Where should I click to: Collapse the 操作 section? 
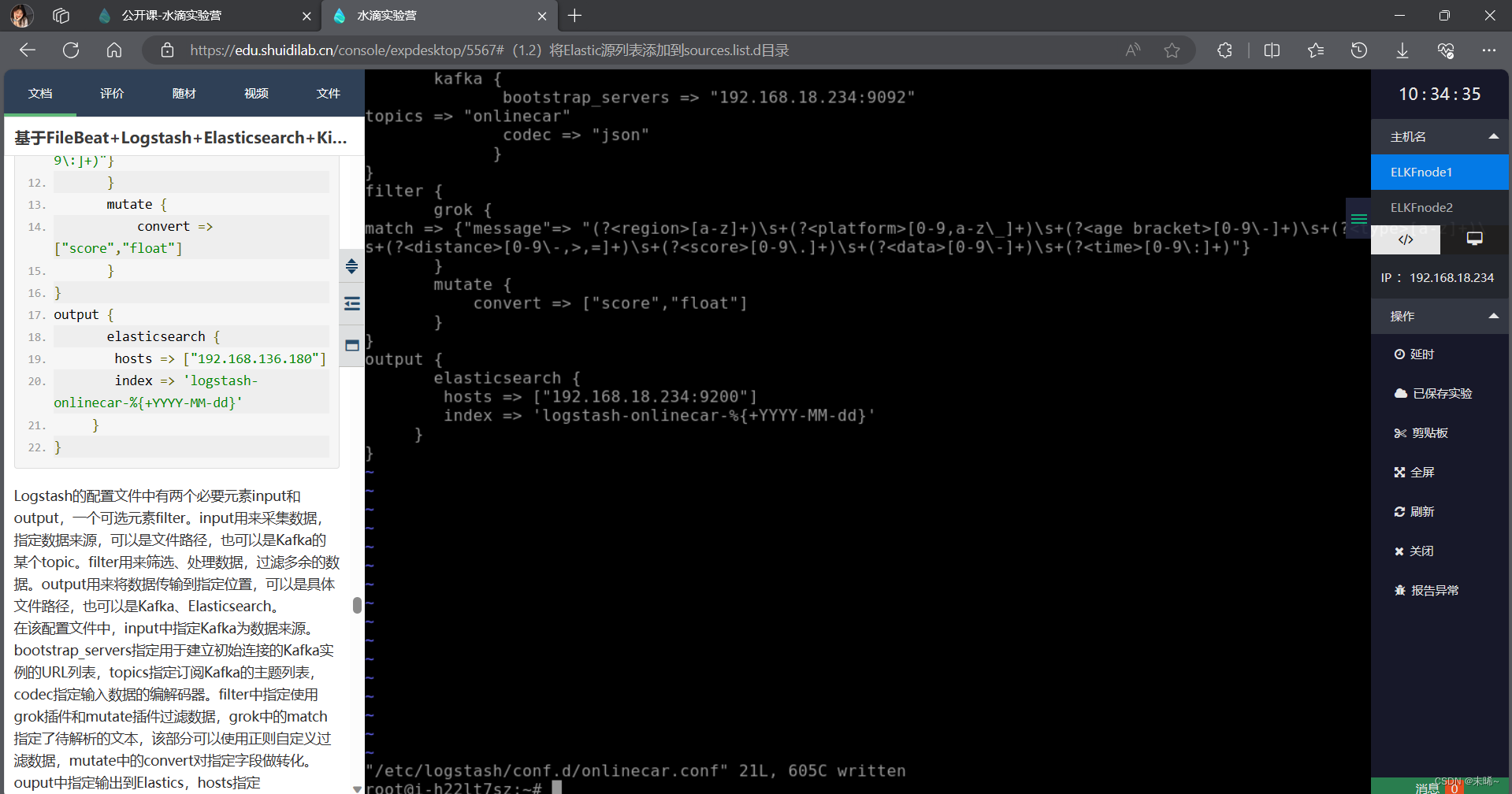[x=1440, y=316]
